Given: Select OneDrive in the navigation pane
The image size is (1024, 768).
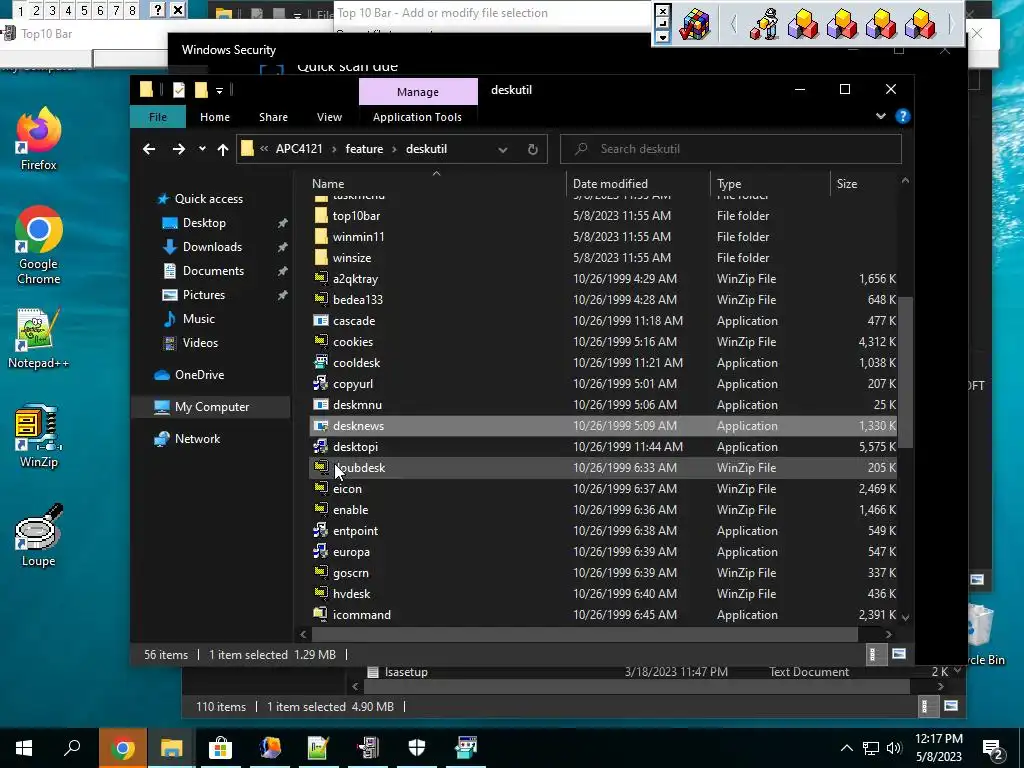Looking at the screenshot, I should pyautogui.click(x=199, y=375).
